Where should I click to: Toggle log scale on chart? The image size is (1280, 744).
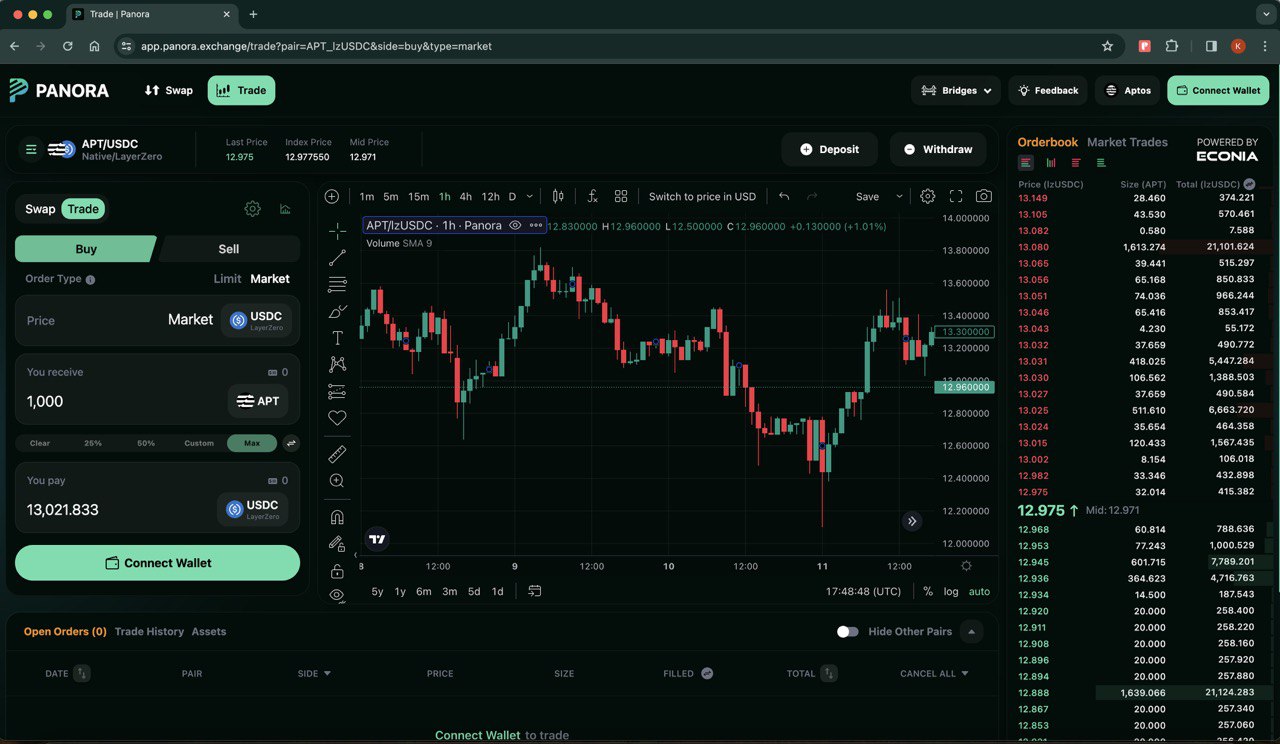951,591
